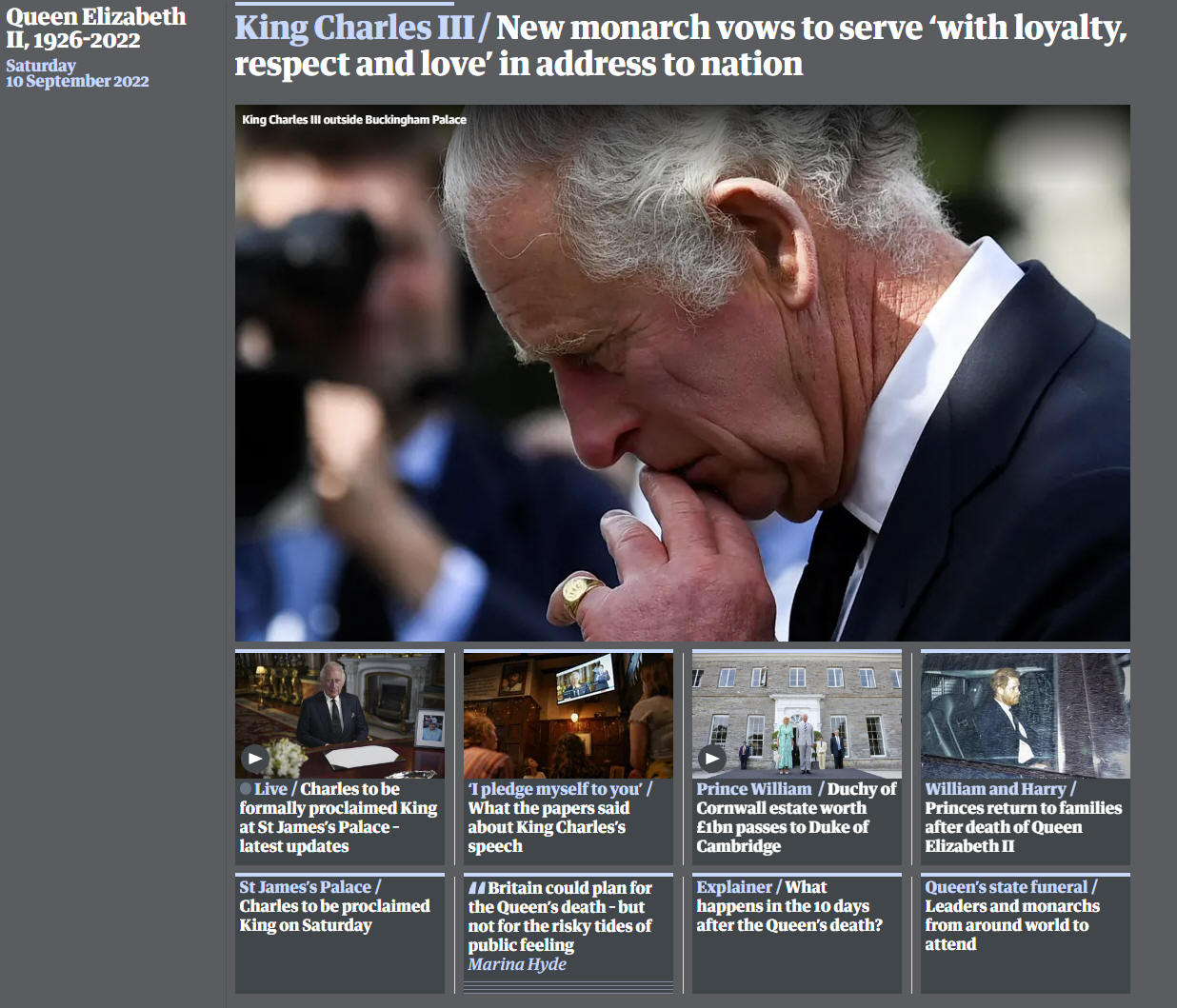Play the video on Charles proclamation story
Screen dimensions: 1177x1008
pos(254,759)
